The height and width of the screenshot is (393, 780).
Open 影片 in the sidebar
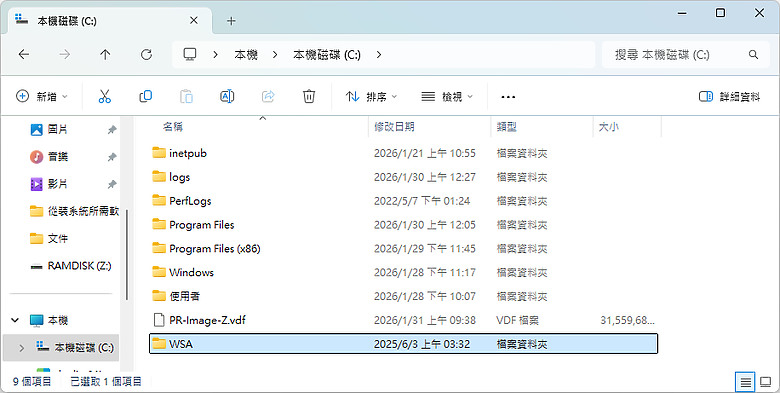59,184
